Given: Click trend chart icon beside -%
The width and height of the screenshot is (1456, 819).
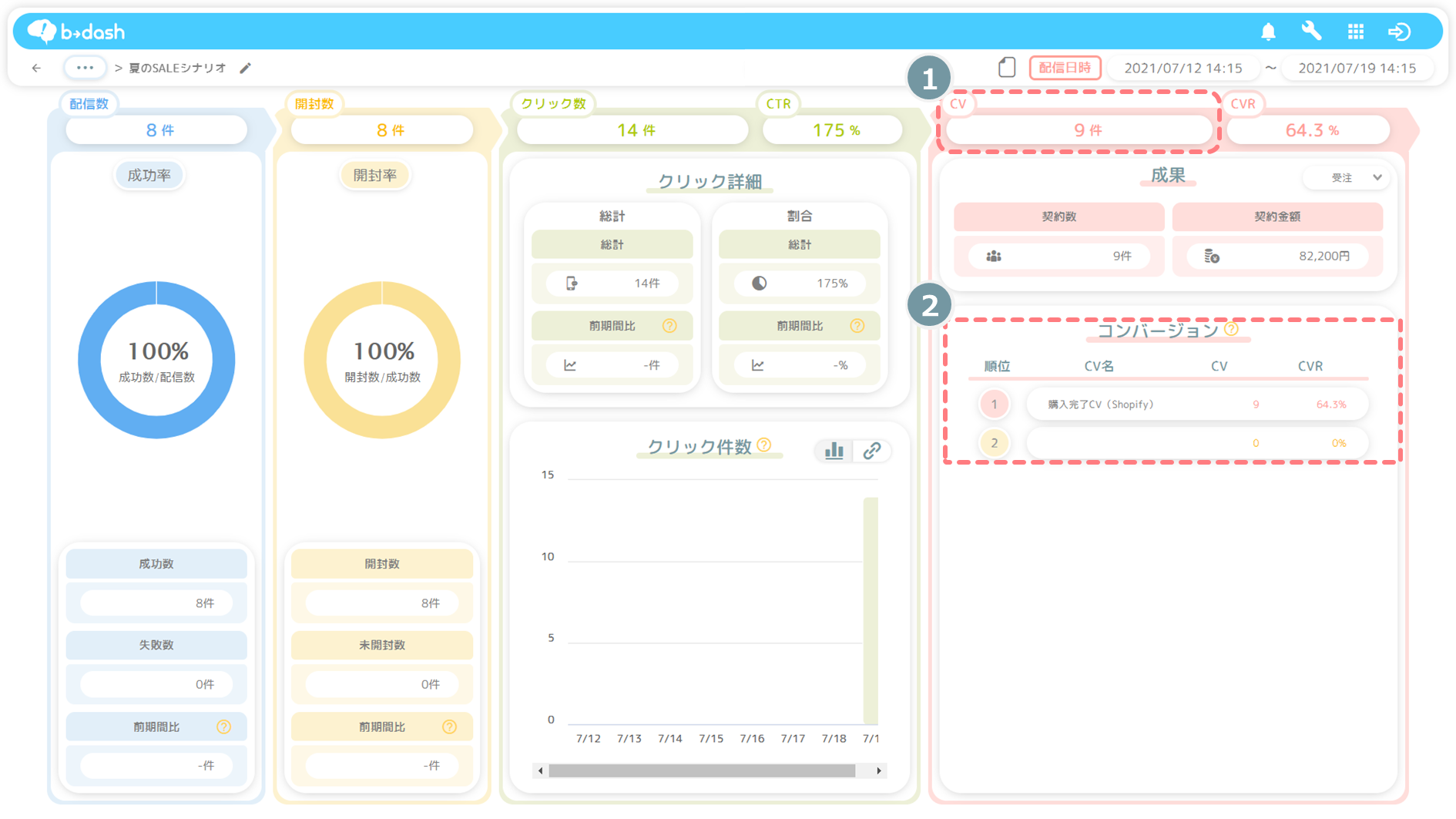Looking at the screenshot, I should click(758, 365).
